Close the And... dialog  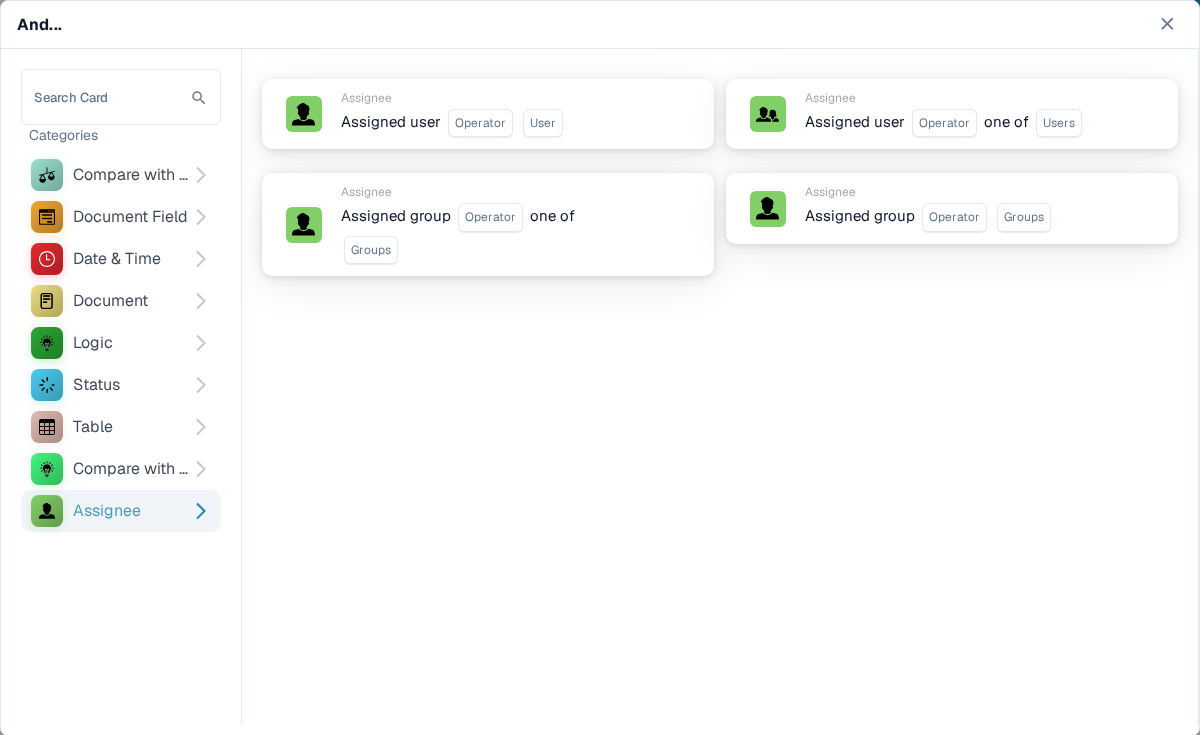tap(1167, 24)
